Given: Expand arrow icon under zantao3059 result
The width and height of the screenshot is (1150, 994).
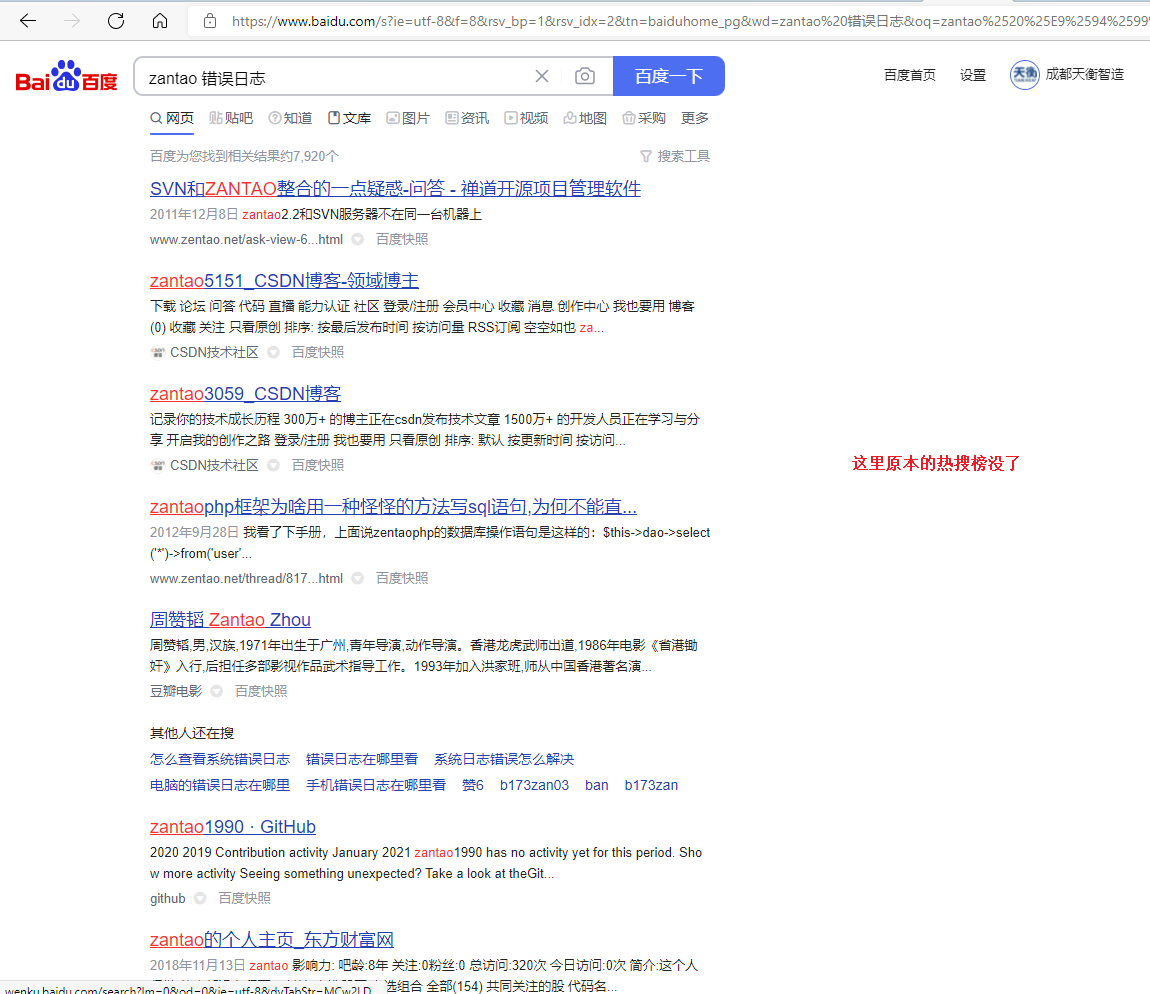Looking at the screenshot, I should (274, 465).
